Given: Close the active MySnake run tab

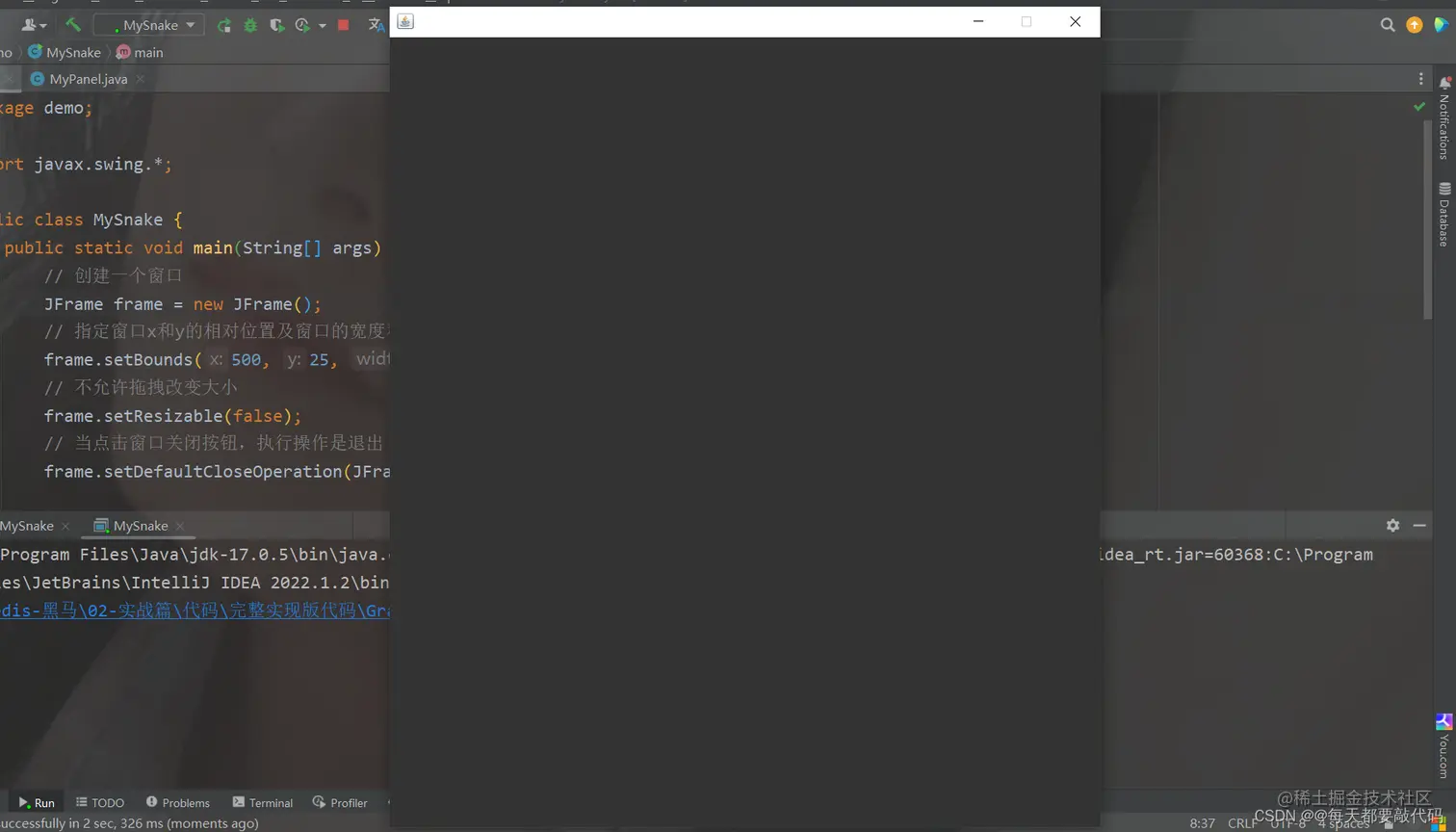Looking at the screenshot, I should pos(180,526).
